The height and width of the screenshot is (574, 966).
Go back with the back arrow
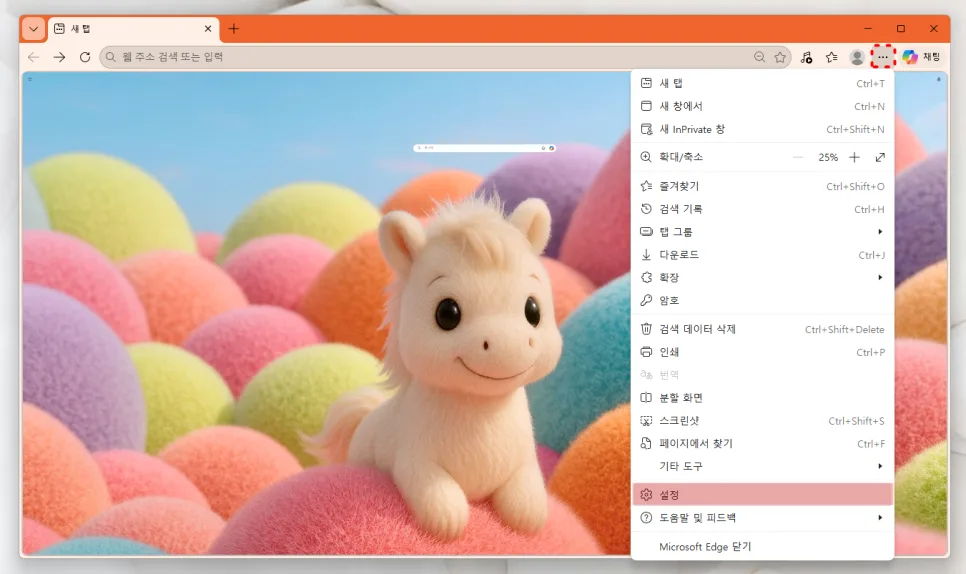point(33,57)
